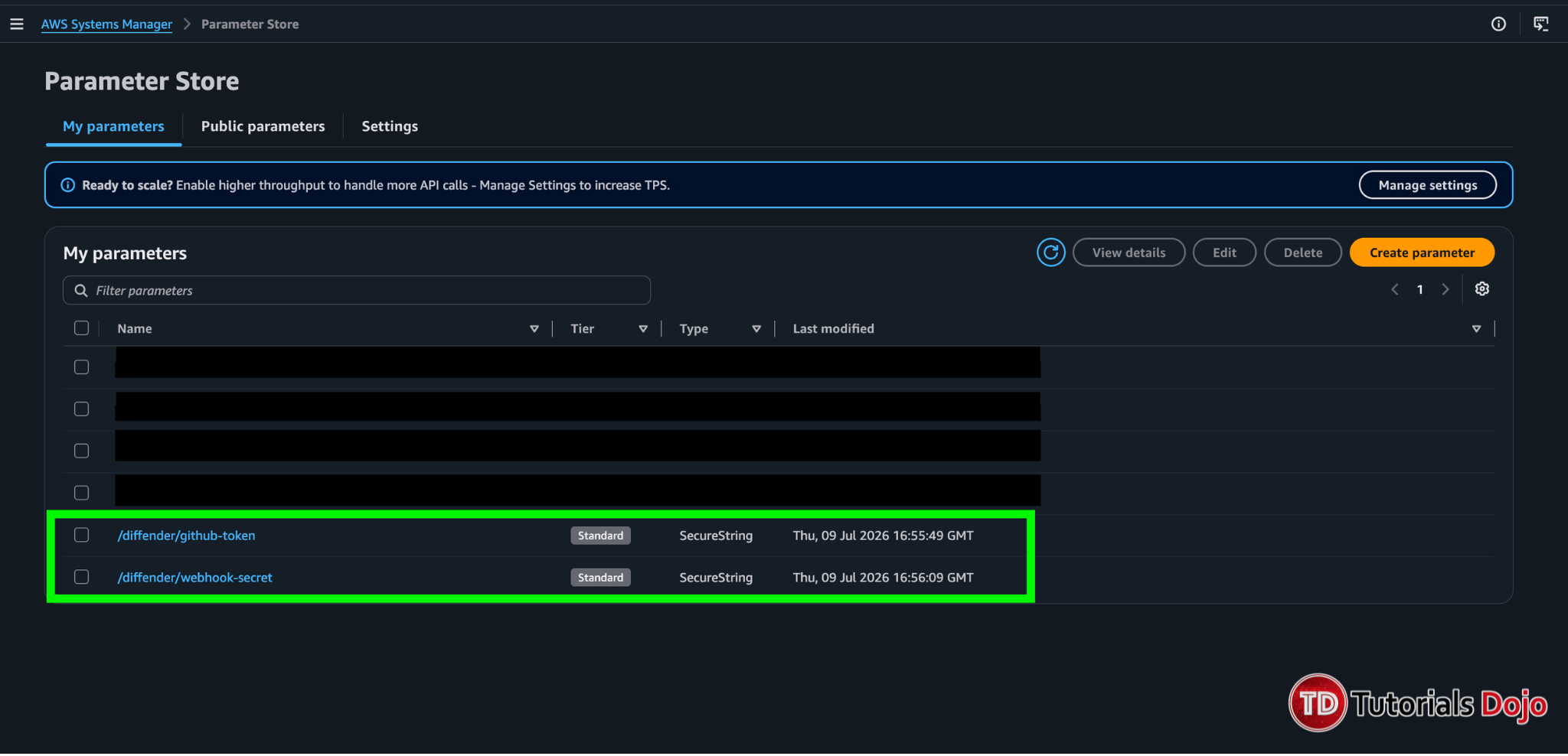Refresh the My parameters list

pos(1050,253)
